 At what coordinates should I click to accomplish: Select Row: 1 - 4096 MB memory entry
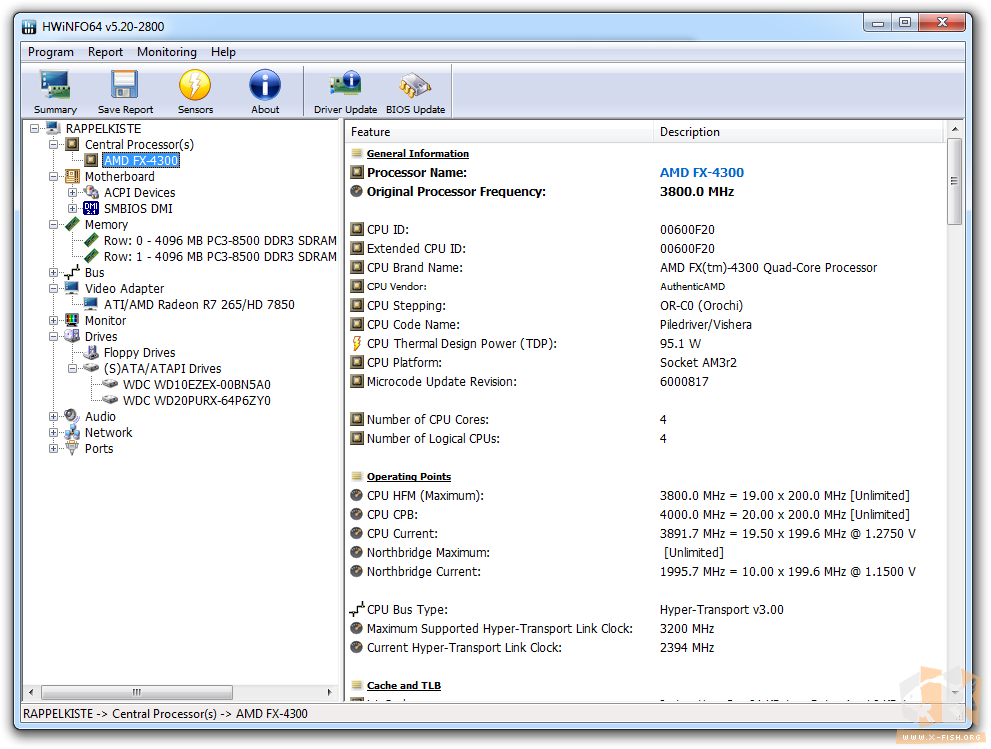click(220, 257)
